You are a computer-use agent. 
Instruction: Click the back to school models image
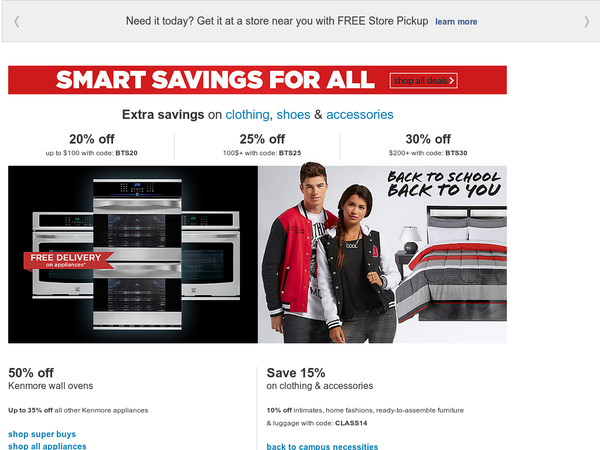coord(329,254)
